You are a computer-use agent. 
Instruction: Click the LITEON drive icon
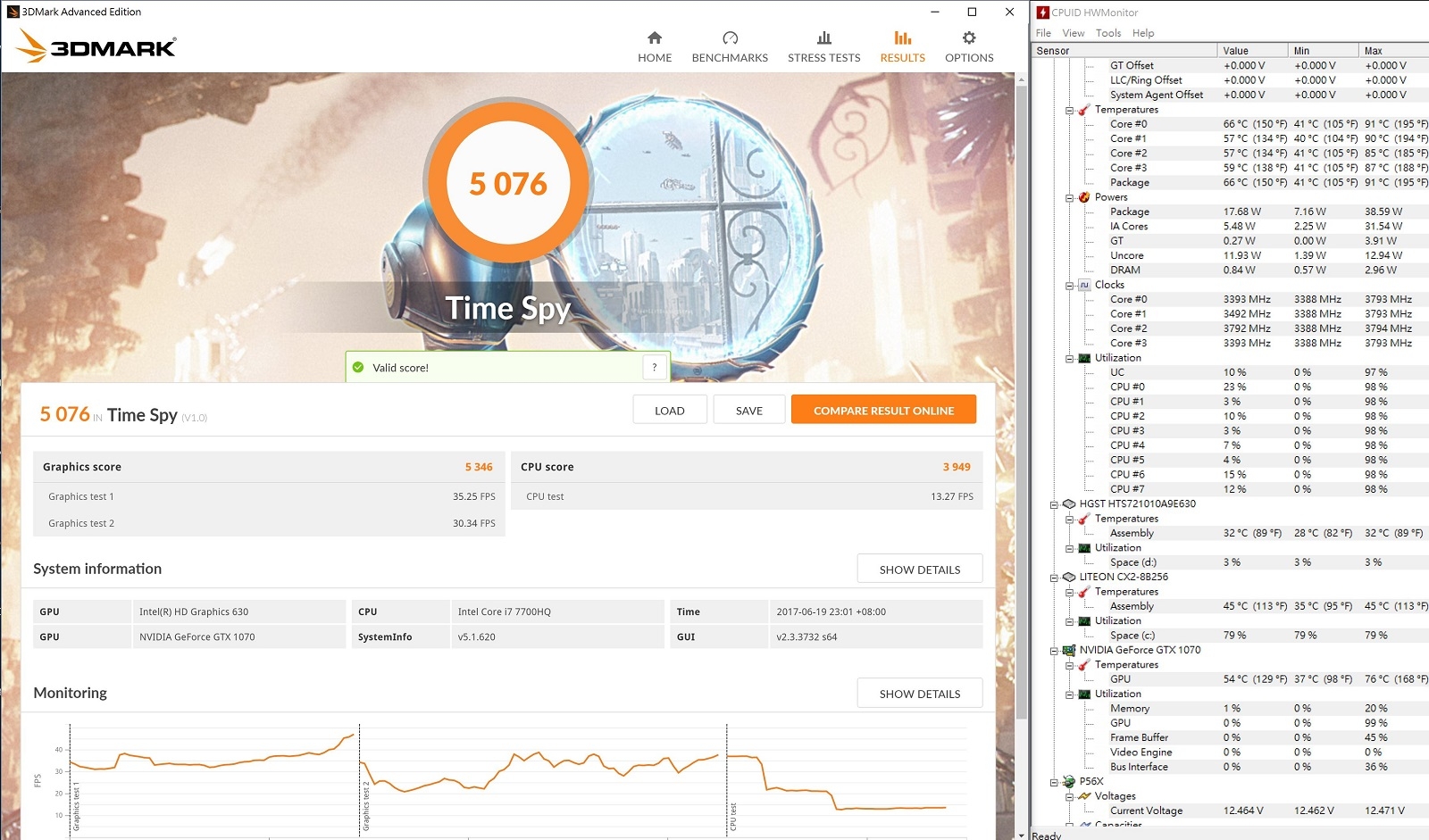point(1069,577)
